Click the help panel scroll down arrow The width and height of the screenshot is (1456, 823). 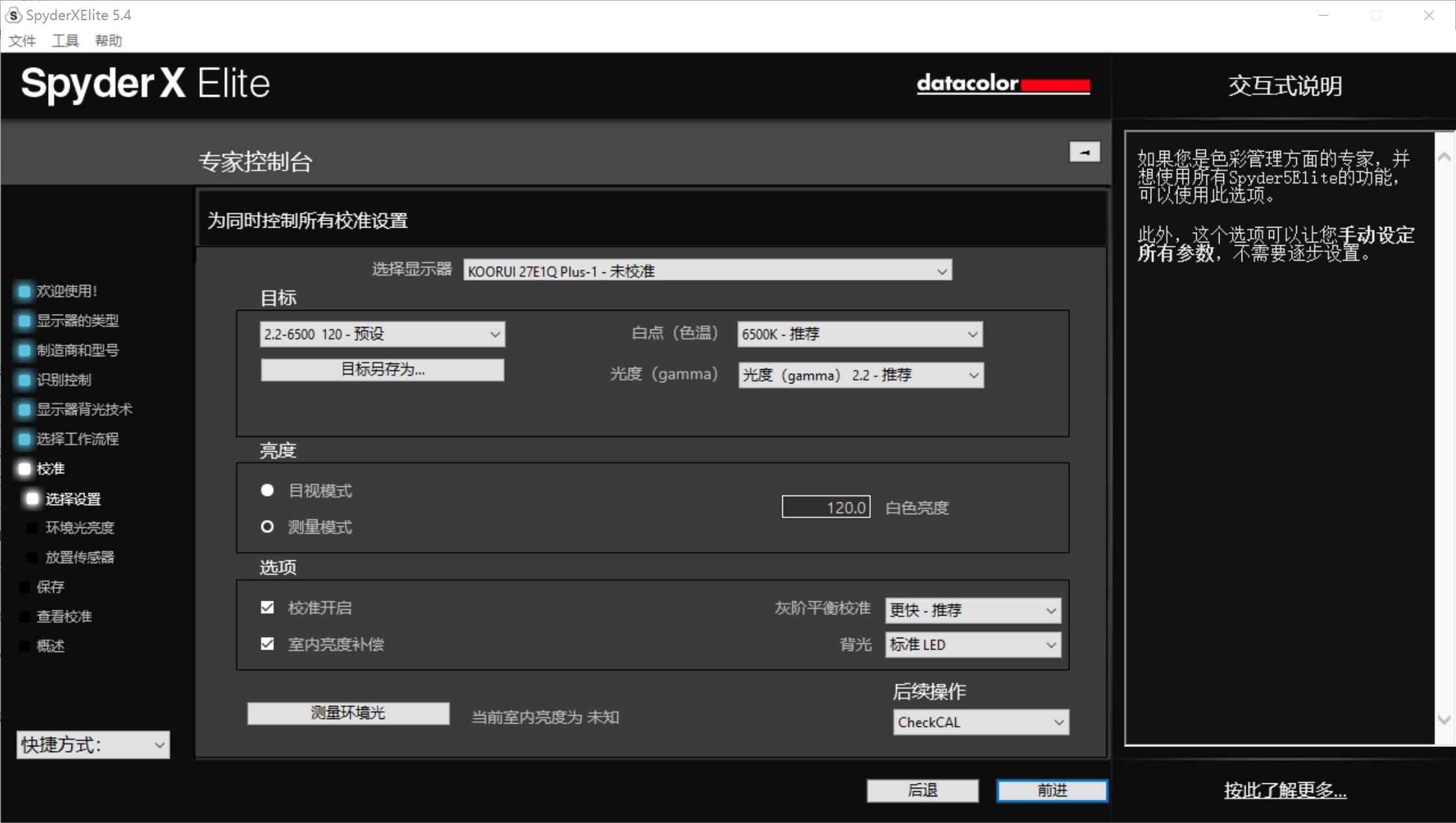tap(1444, 719)
